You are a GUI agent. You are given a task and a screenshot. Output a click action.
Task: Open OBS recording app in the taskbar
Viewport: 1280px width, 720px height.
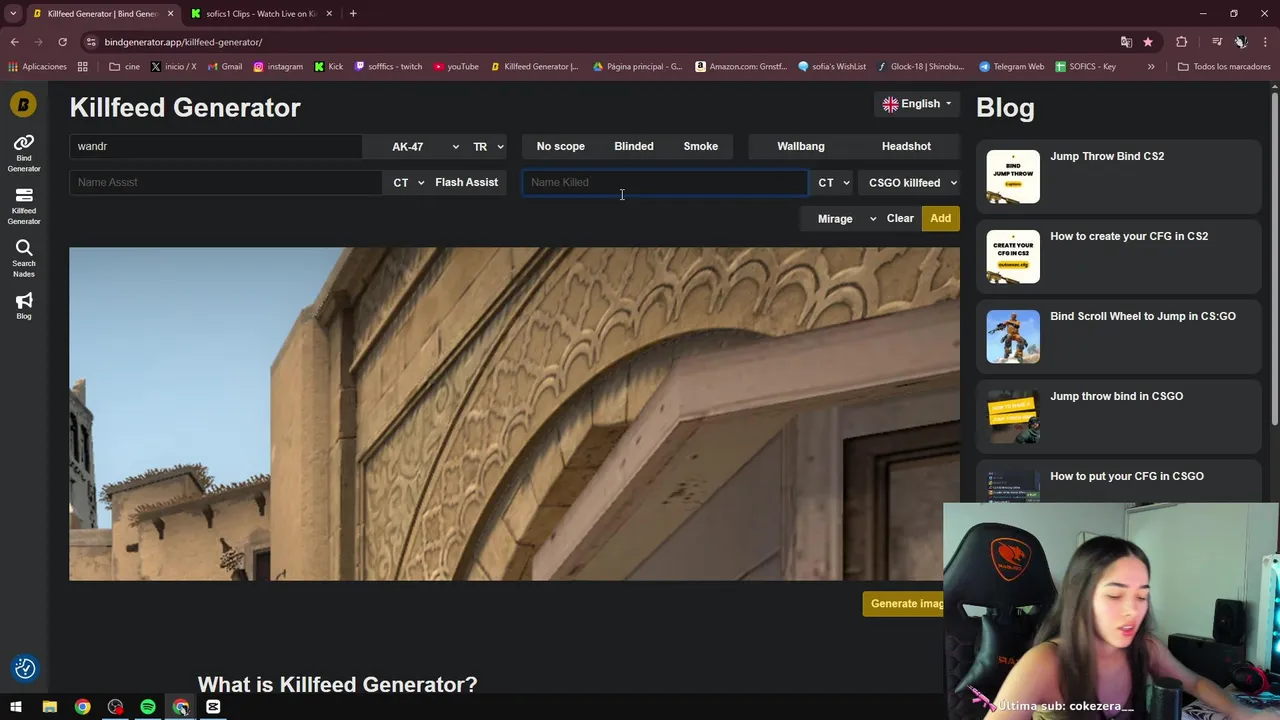(115, 707)
